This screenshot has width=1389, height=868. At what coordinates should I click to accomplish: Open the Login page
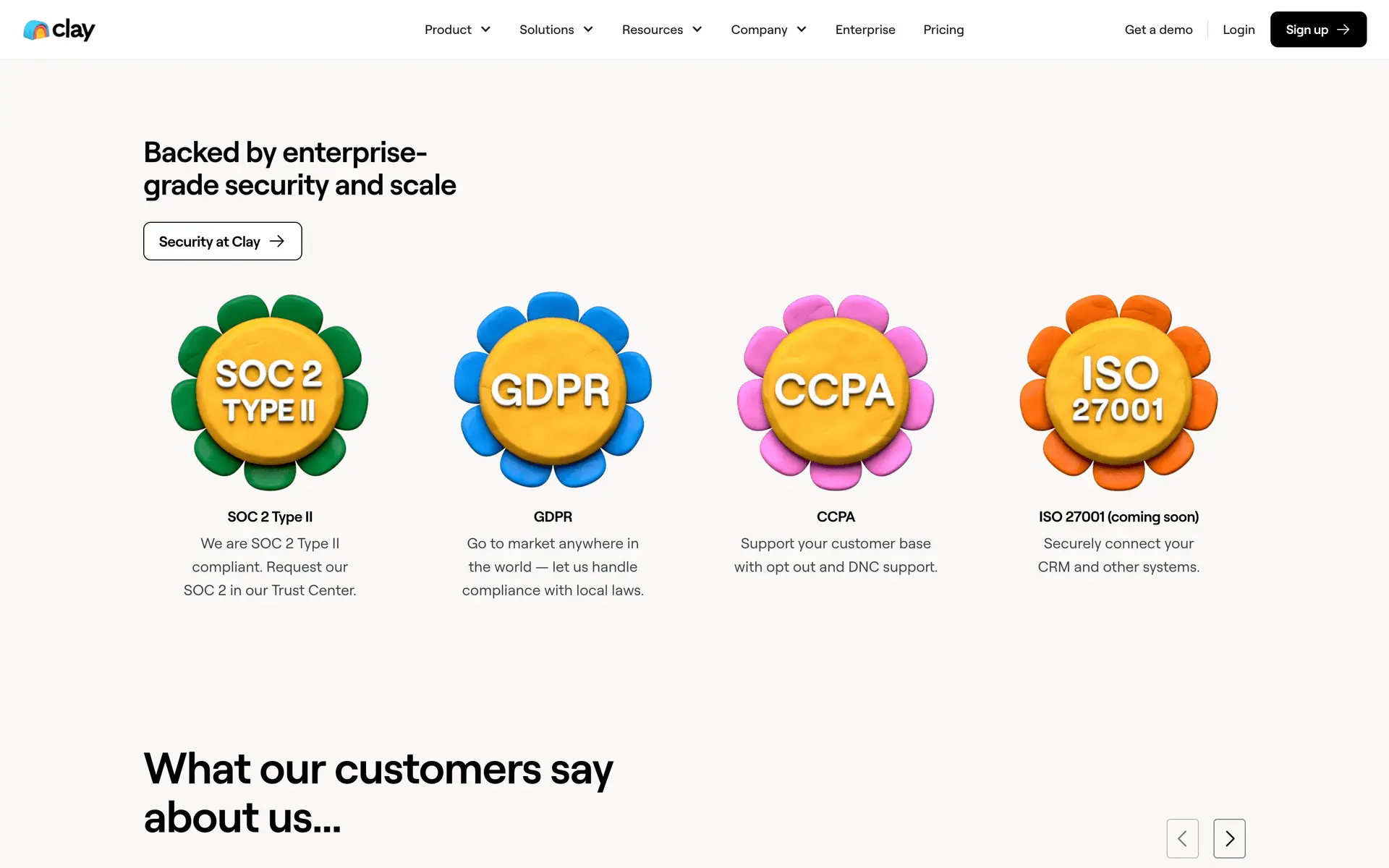(1239, 30)
